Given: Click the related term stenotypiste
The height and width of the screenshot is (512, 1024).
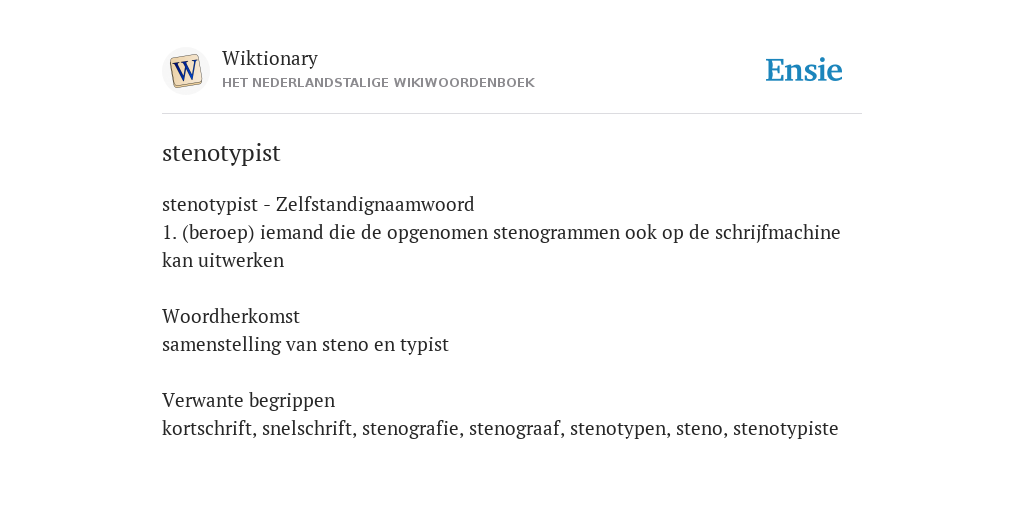Looking at the screenshot, I should click(x=786, y=428).
